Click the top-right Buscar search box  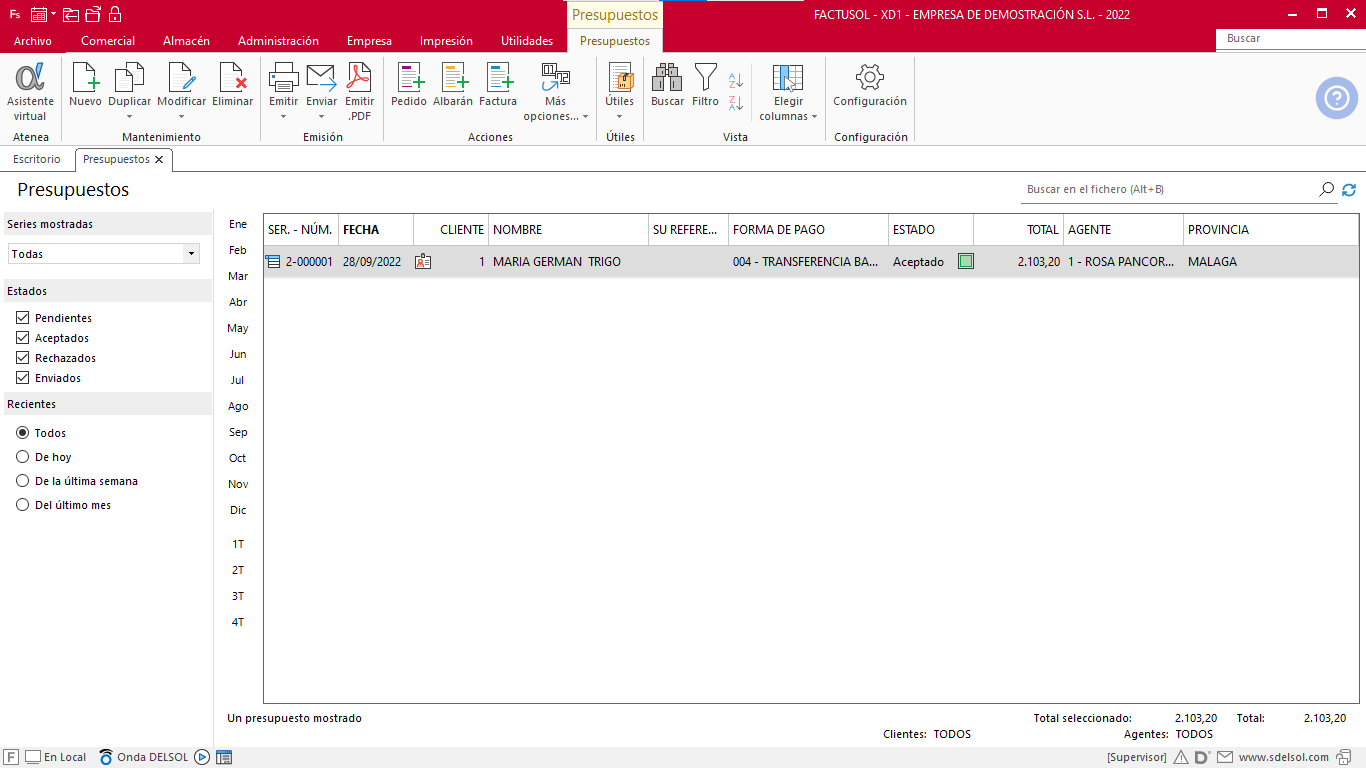point(1290,39)
